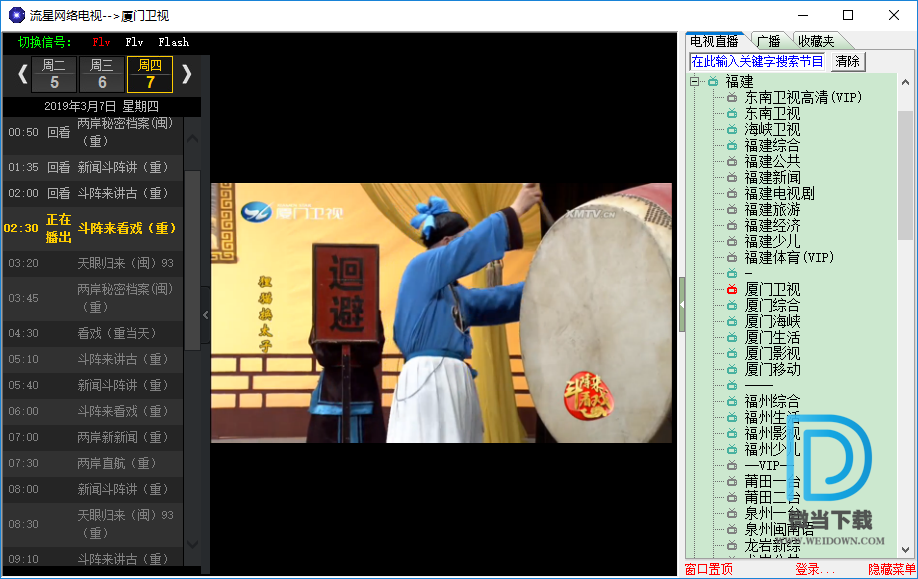Image resolution: width=918 pixels, height=579 pixels.
Task: Click the TV icon beside 福州综合
Action: pyautogui.click(x=731, y=402)
